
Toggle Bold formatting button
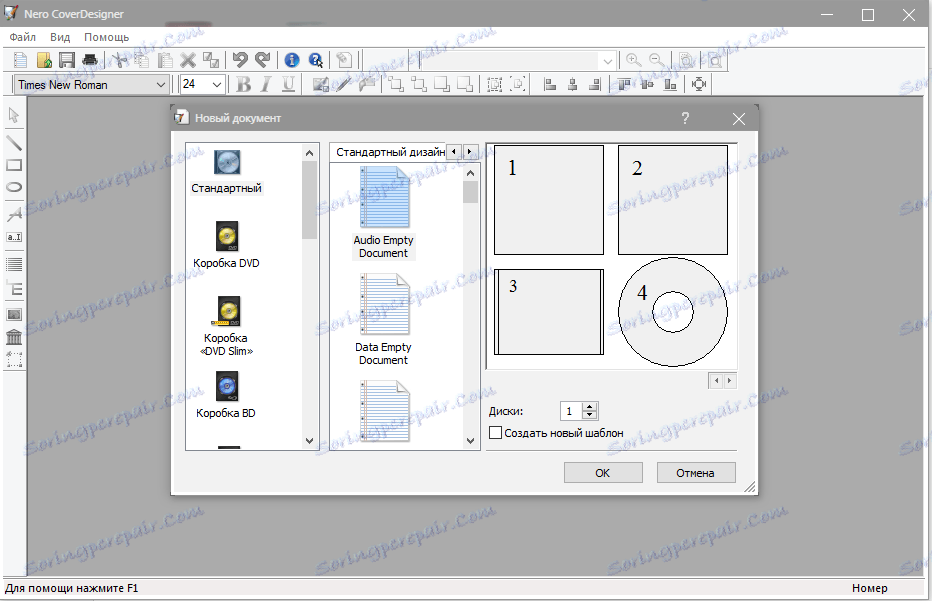coord(243,85)
